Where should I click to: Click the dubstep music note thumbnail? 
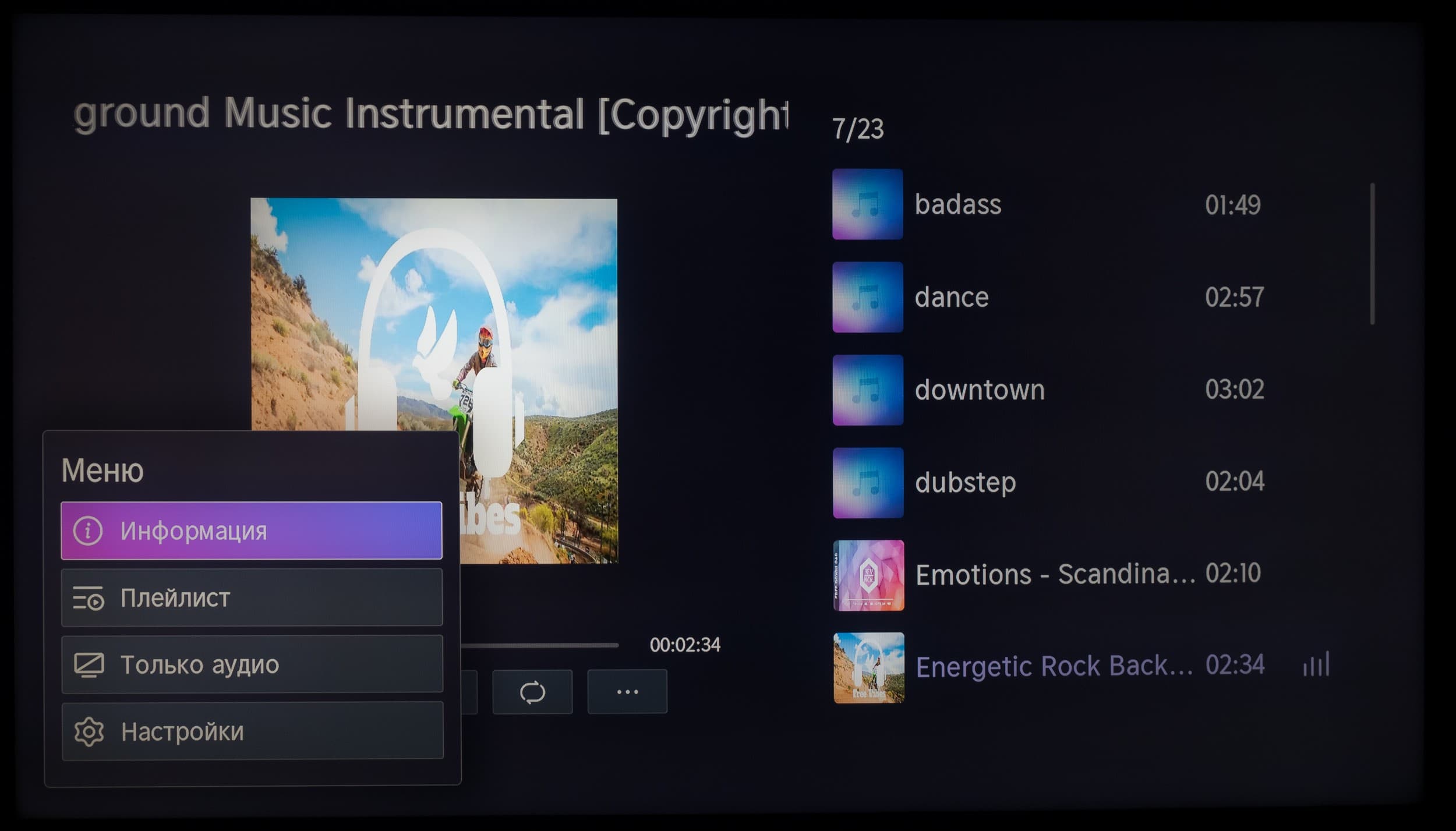click(867, 483)
